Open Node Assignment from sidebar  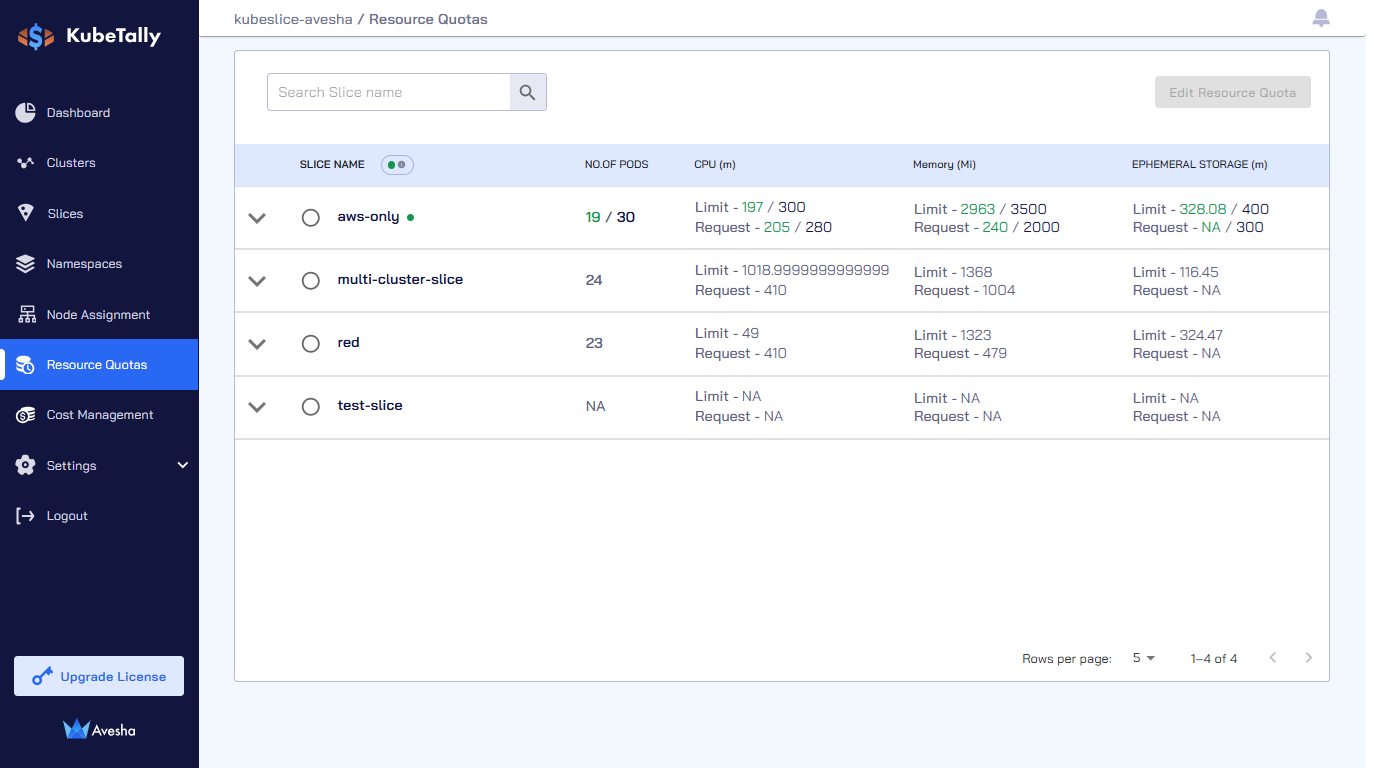point(99,314)
